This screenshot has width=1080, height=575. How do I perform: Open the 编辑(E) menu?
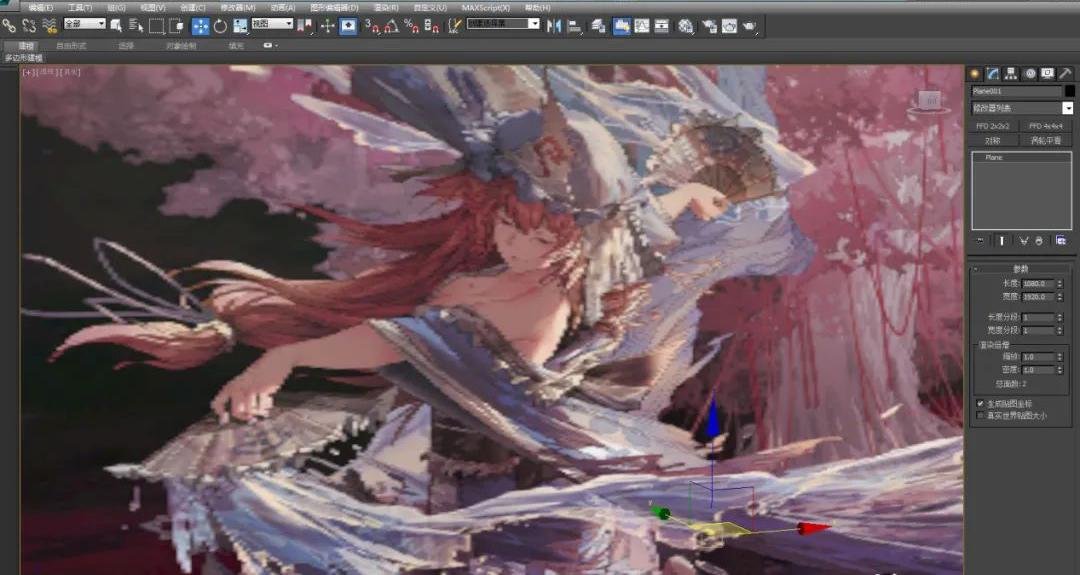41,8
